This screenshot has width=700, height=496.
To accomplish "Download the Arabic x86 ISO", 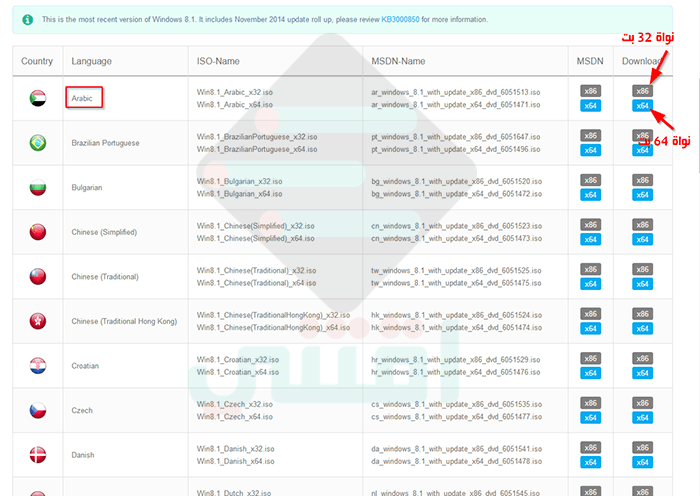I will click(642, 91).
